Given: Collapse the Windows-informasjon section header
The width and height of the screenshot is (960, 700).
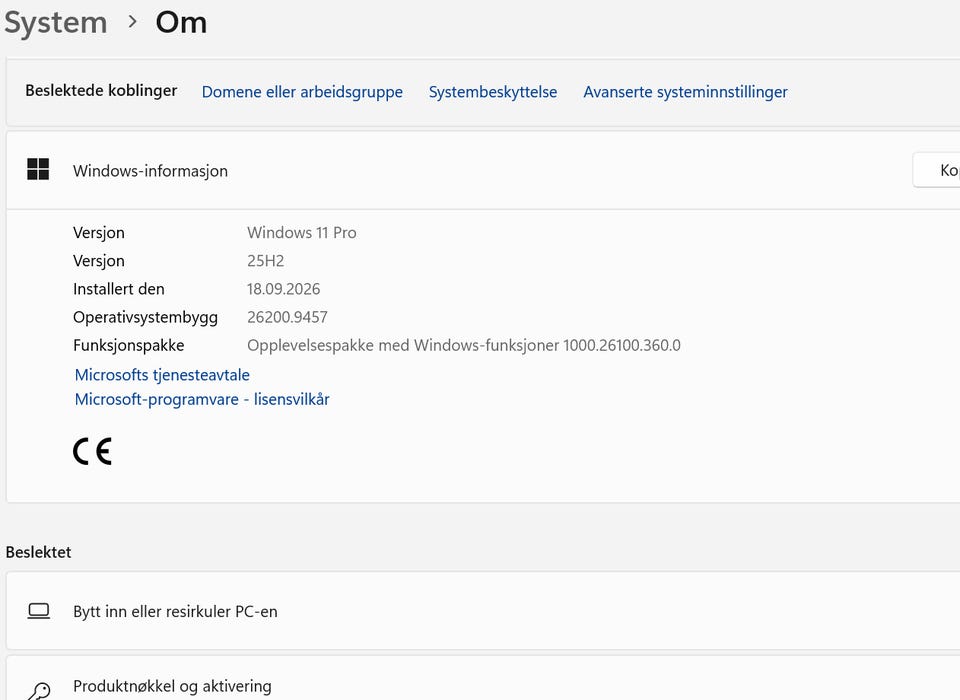Looking at the screenshot, I should [483, 170].
